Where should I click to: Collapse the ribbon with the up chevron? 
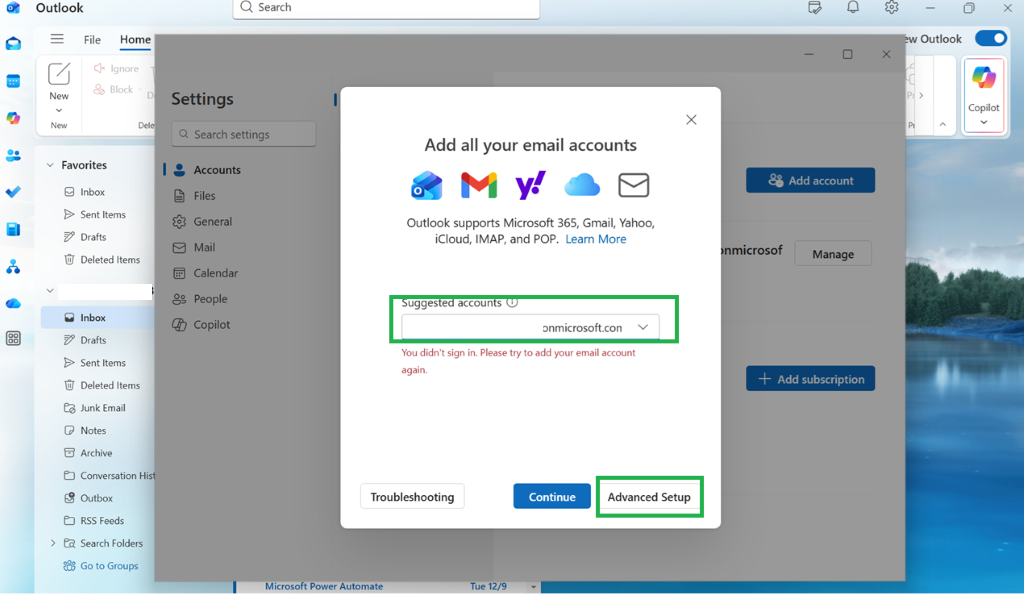click(943, 125)
